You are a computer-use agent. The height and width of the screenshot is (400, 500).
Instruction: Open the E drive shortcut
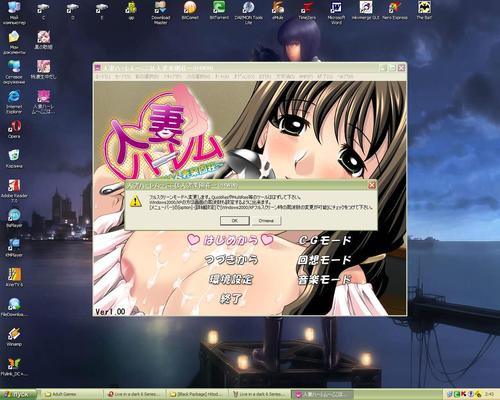[x=102, y=11]
